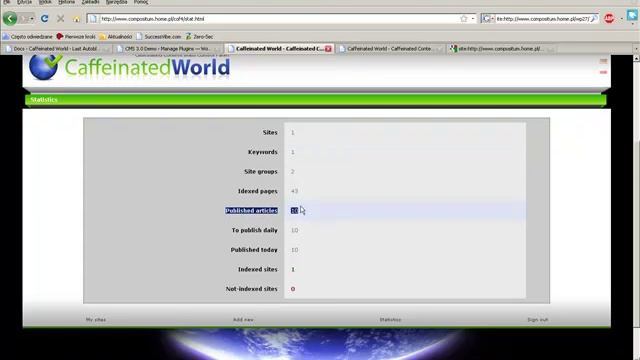The height and width of the screenshot is (360, 640).
Task: Open the Widok menu
Action: pos(45,2)
